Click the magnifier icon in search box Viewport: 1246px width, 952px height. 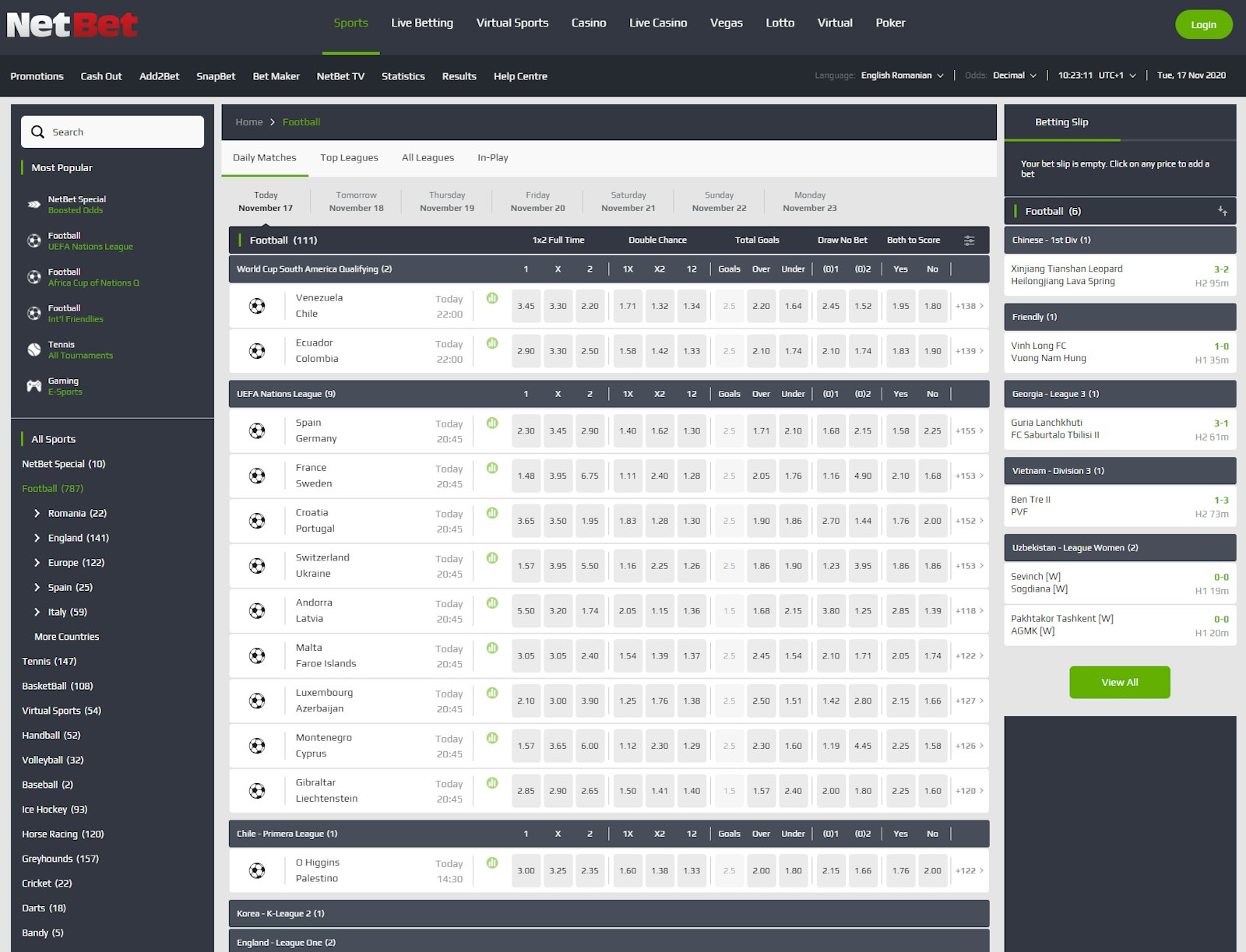pyautogui.click(x=37, y=132)
